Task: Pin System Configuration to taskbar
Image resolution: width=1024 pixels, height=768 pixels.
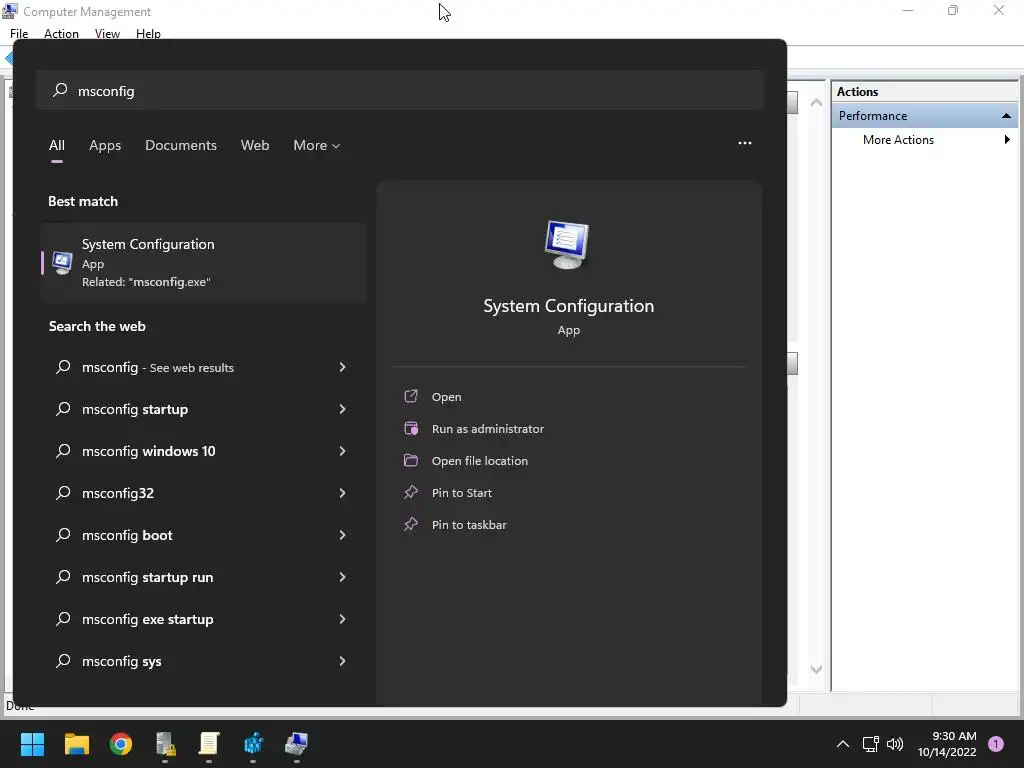Action: (469, 525)
